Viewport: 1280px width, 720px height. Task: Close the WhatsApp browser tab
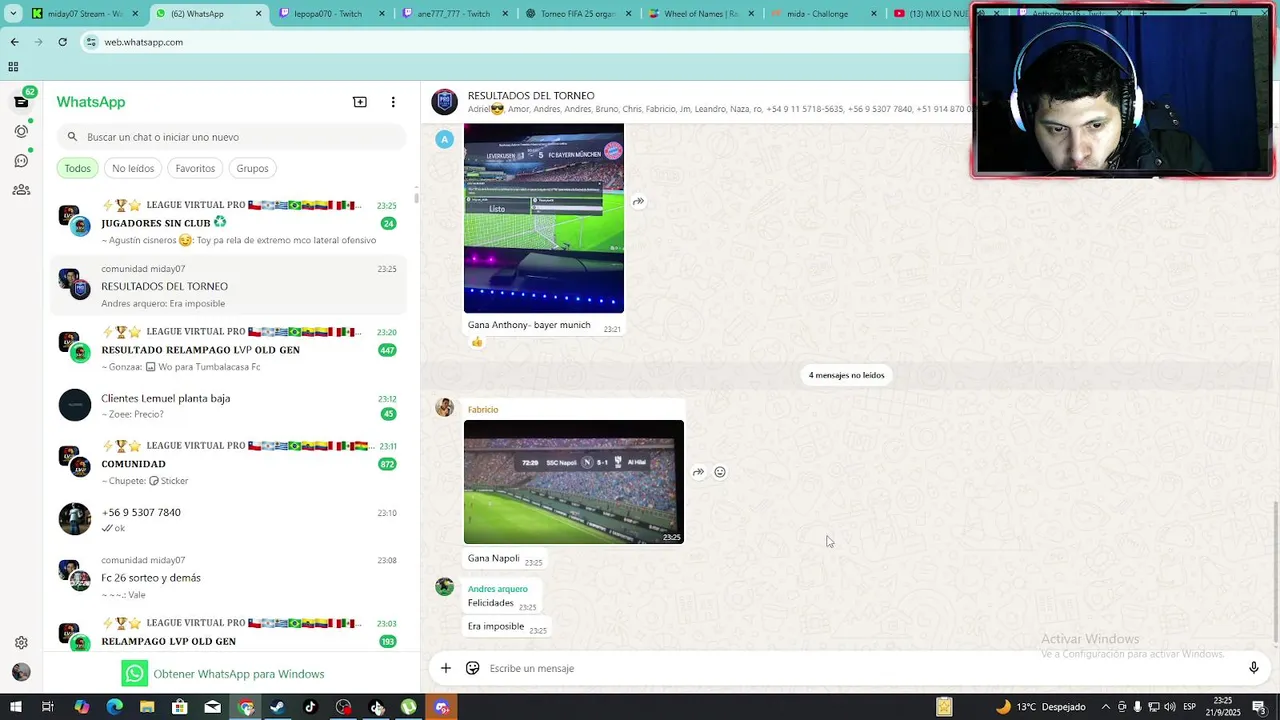point(258,14)
